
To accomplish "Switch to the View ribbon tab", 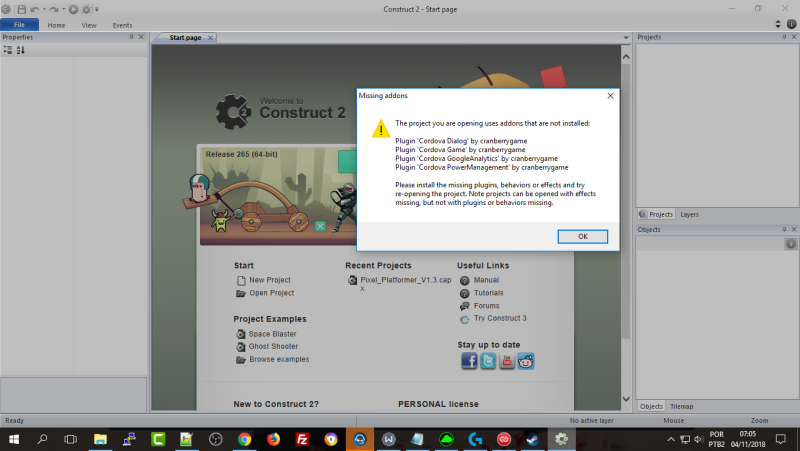I will point(89,25).
